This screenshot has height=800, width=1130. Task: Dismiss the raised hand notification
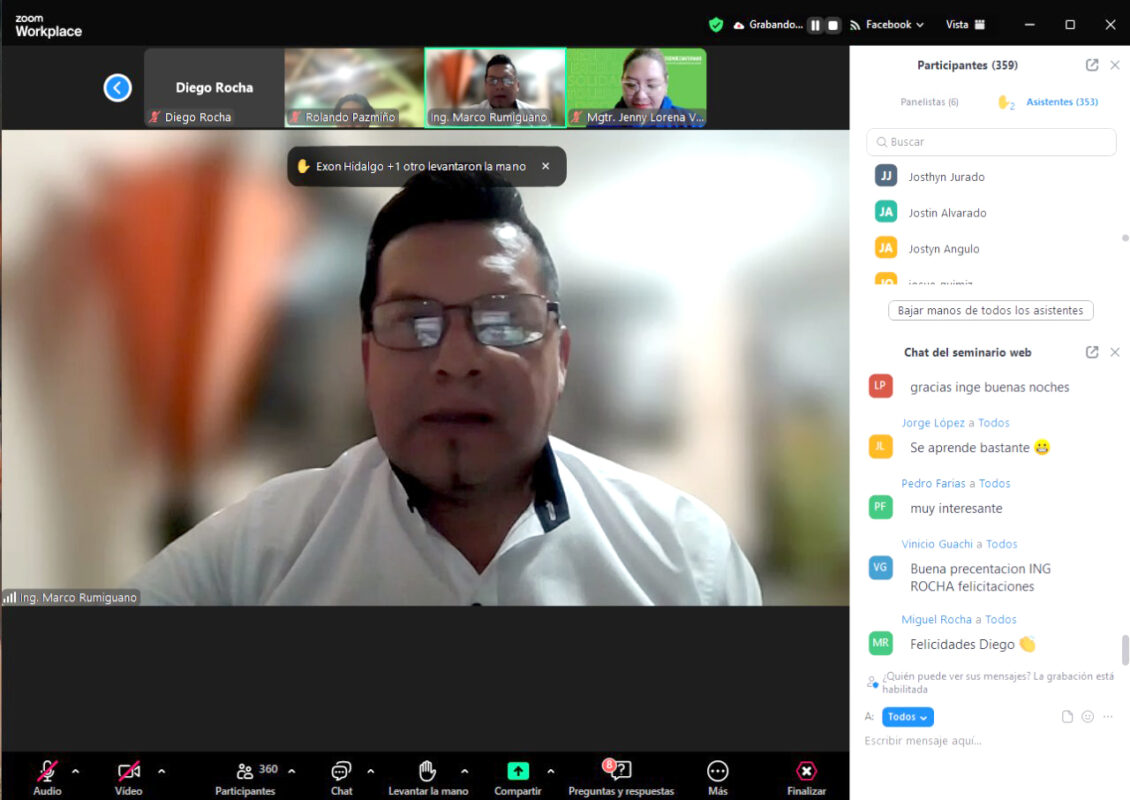click(x=546, y=166)
